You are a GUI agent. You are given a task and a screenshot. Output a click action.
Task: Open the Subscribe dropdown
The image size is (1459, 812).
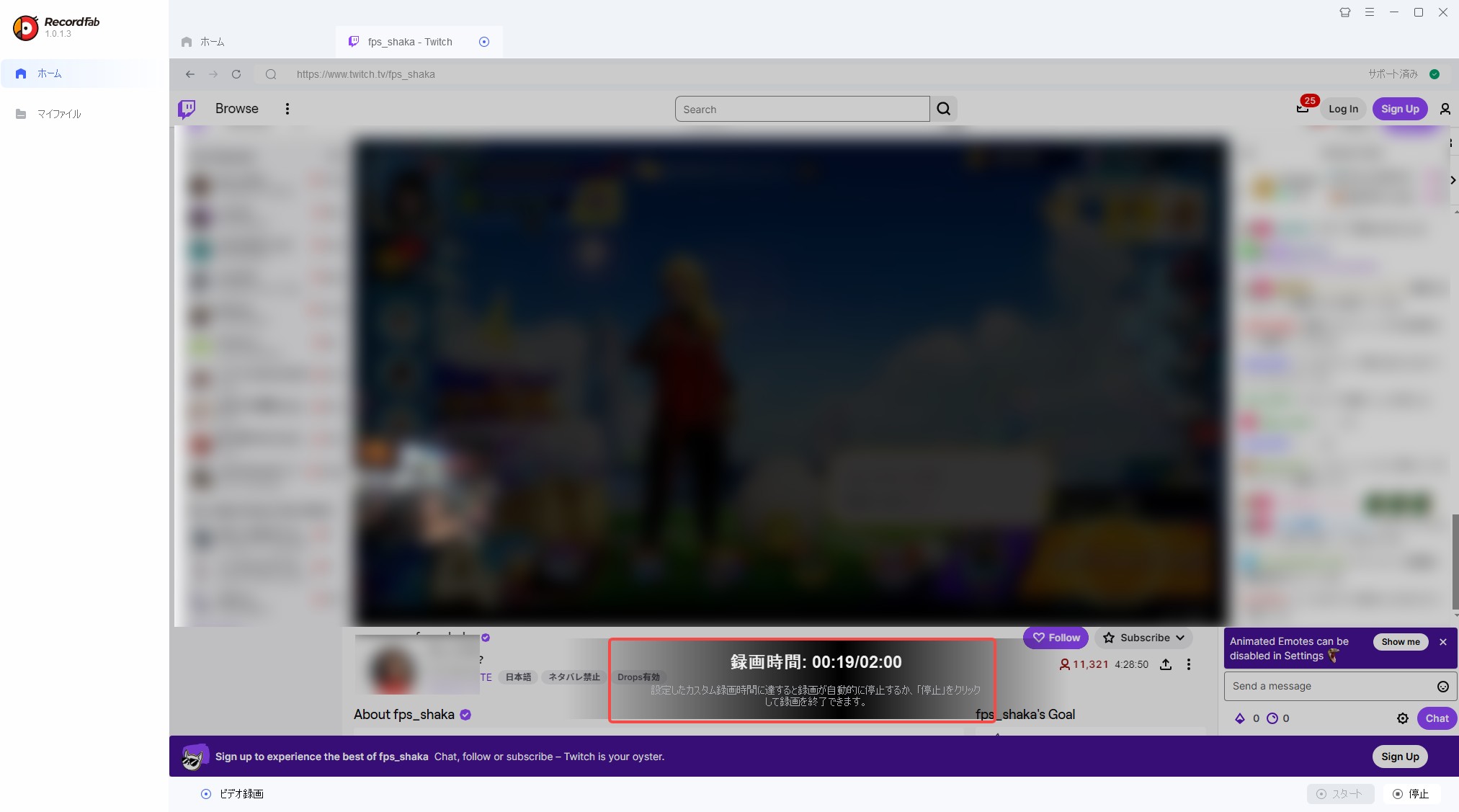(1144, 638)
